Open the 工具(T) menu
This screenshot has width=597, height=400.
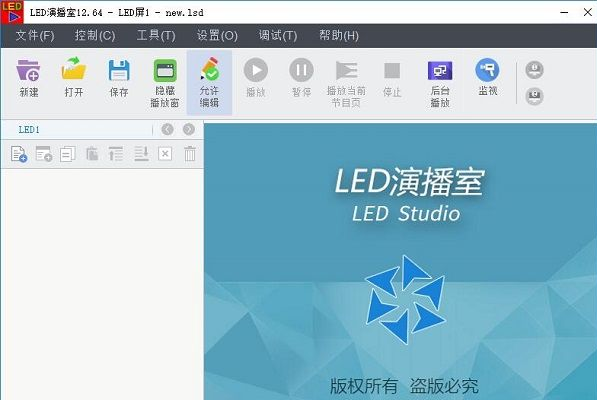coord(156,35)
